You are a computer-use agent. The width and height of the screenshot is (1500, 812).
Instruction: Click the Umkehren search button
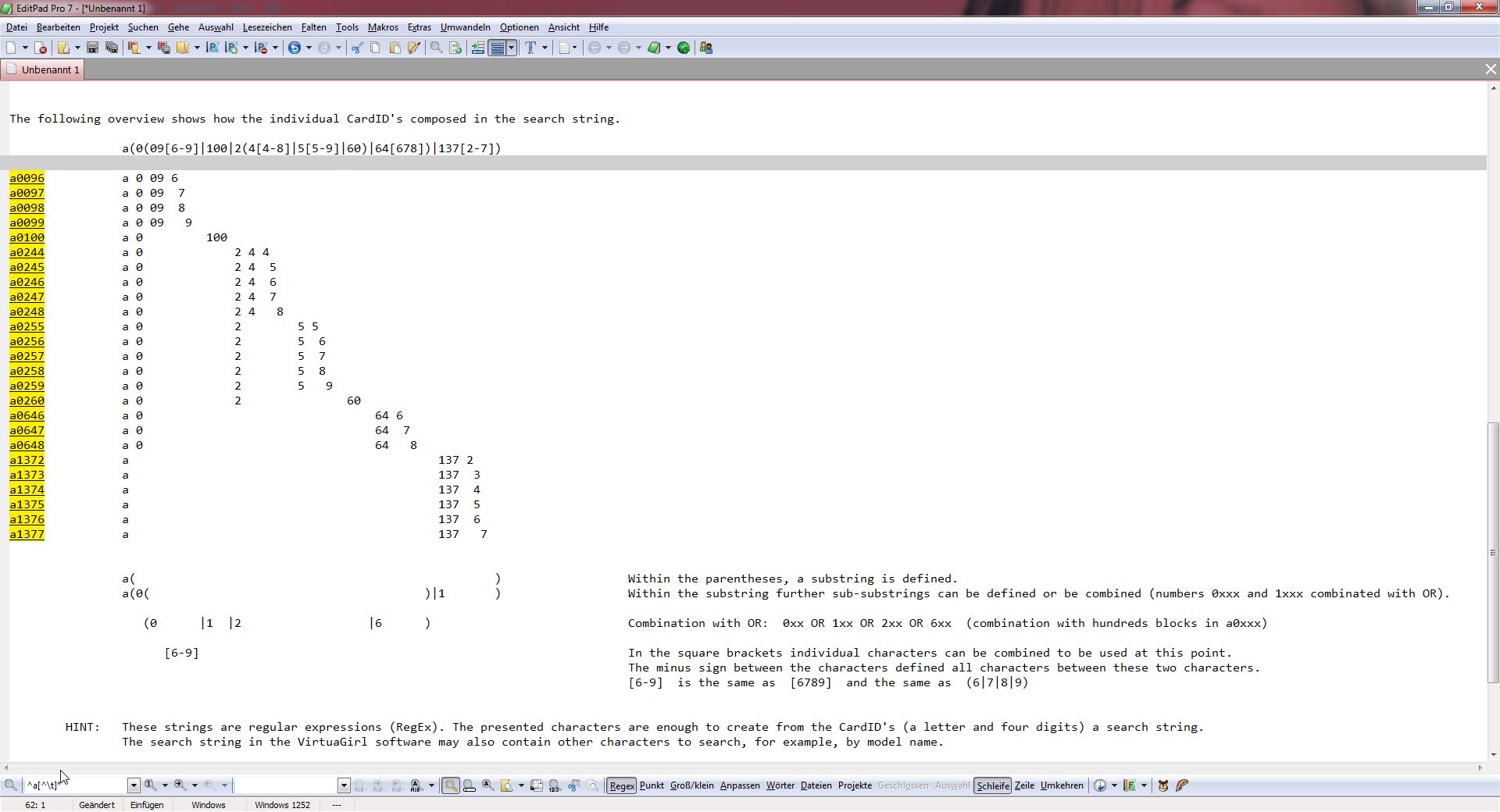click(x=1061, y=785)
